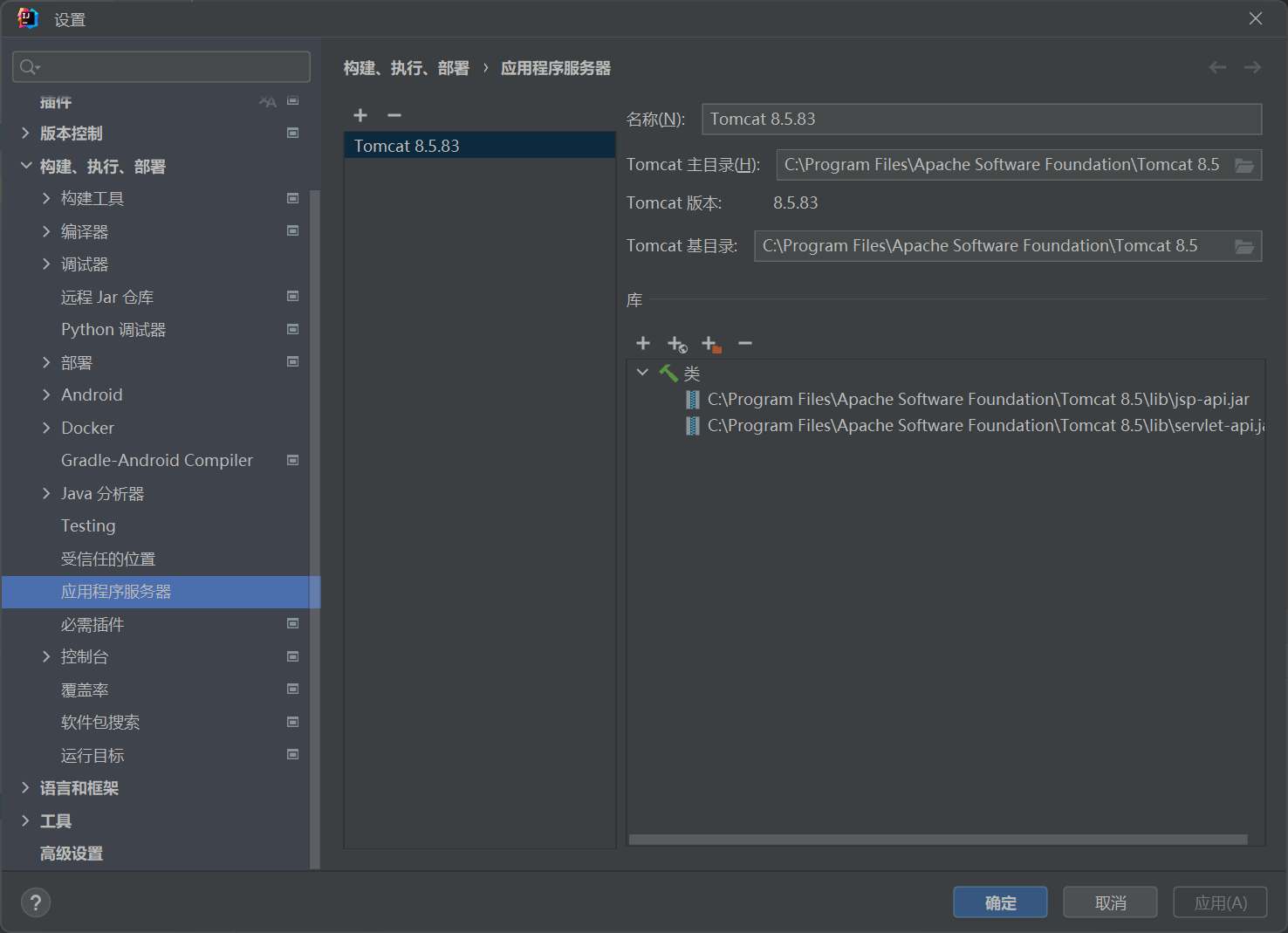Screen dimensions: 1288x933
Task: Expand the 语言和框架 section
Action: click(x=25, y=788)
